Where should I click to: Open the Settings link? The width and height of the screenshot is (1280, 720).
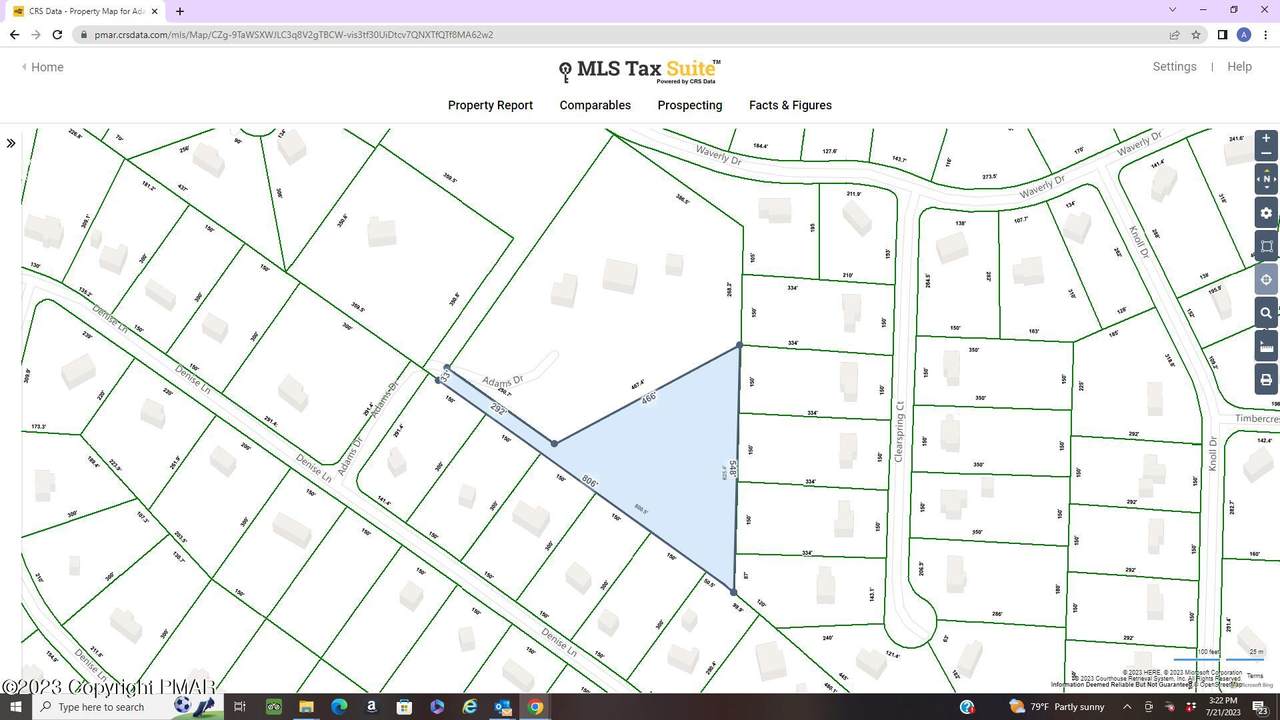pos(1174,67)
